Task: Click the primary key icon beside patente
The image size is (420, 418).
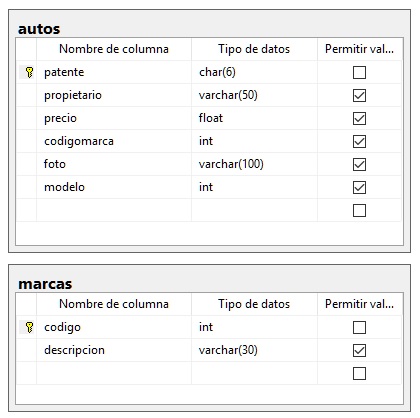Action: (29, 72)
